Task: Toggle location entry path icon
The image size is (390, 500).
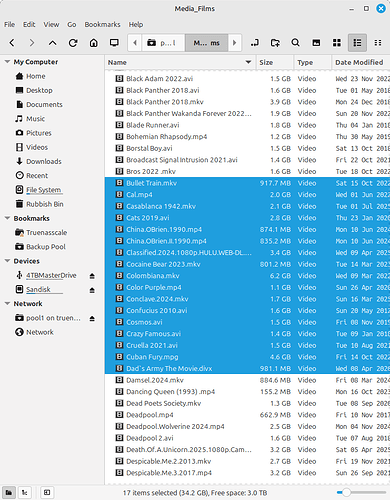Action: pos(255,43)
